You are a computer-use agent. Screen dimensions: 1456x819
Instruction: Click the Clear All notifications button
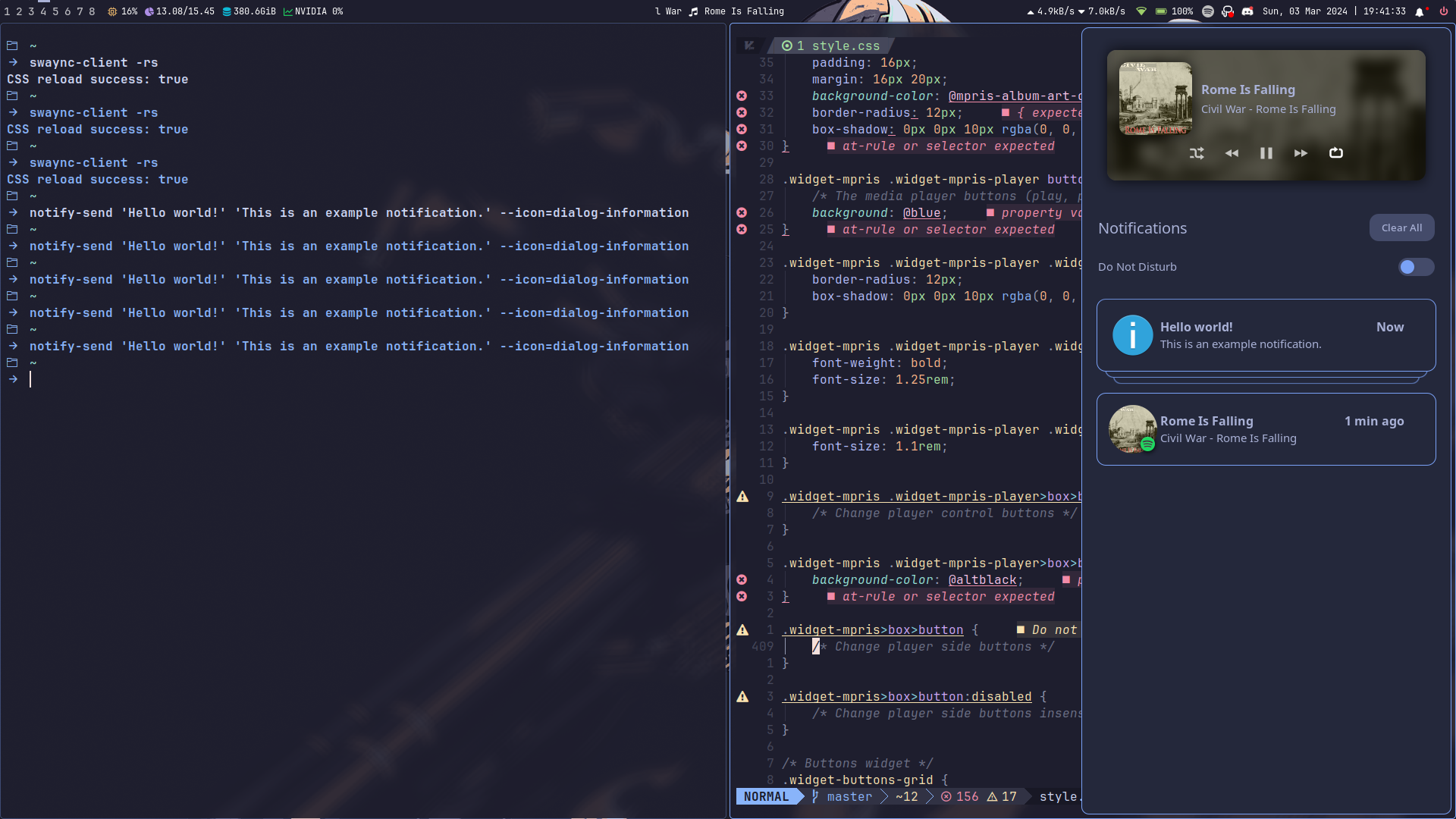[x=1401, y=227]
